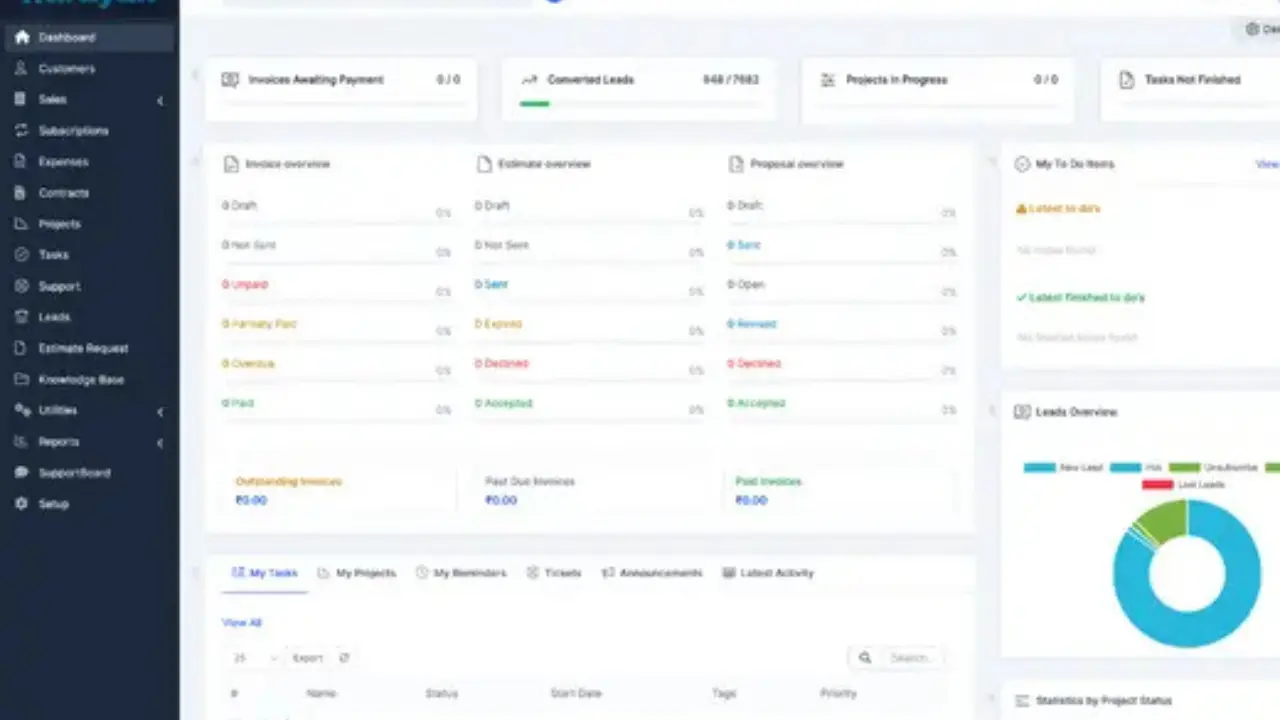Click the Partially Paid invoices link
This screenshot has width=1280, height=720.
tap(259, 324)
